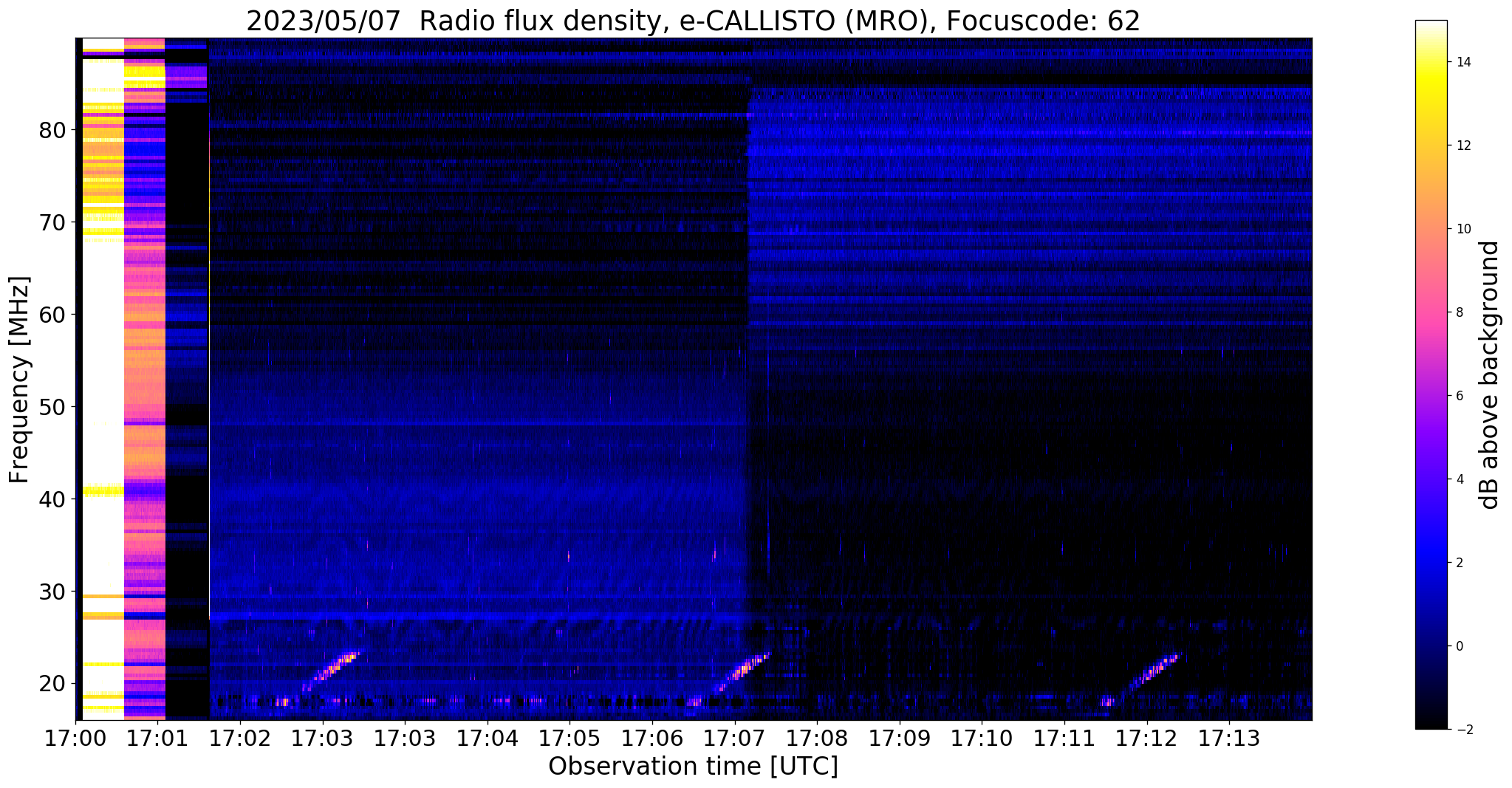
Task: Select the 17:12 tick label on time axis
Action: click(x=1146, y=739)
